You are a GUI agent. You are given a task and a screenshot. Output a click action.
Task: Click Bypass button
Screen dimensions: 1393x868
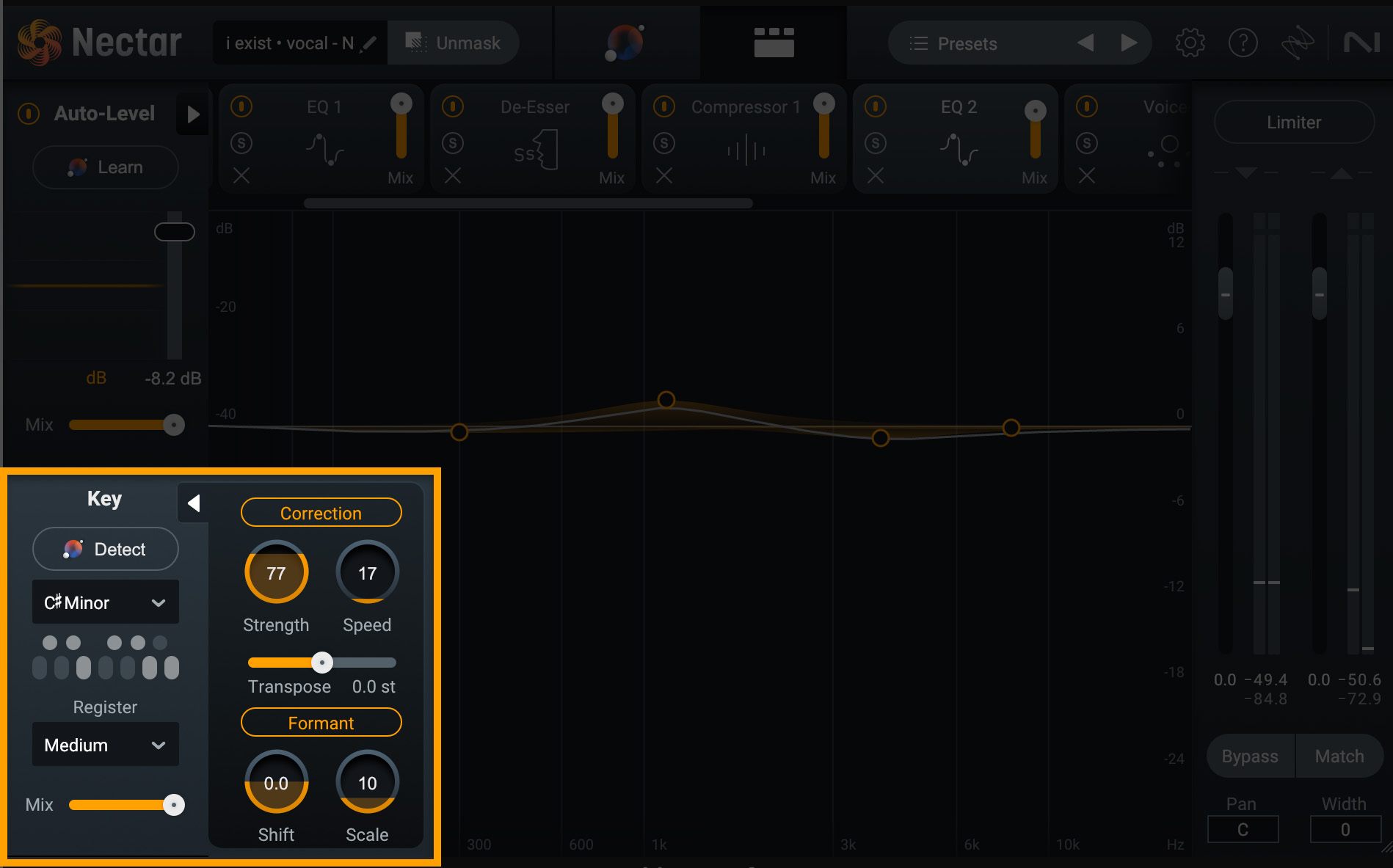(1250, 756)
